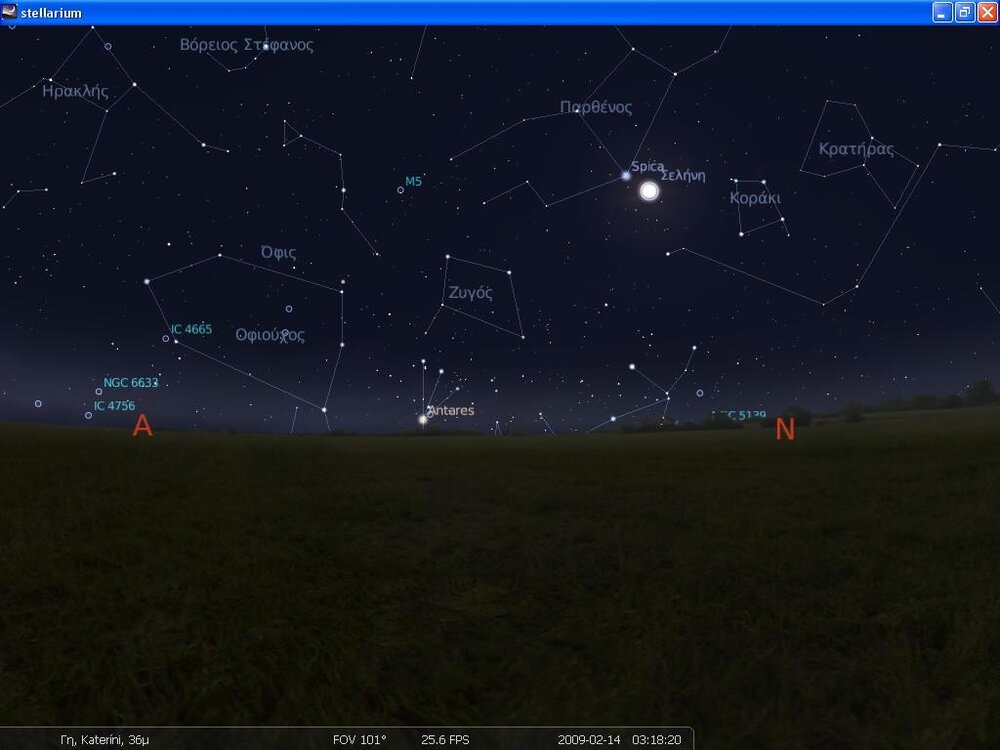Click the IC 4665 cluster marker

166,338
